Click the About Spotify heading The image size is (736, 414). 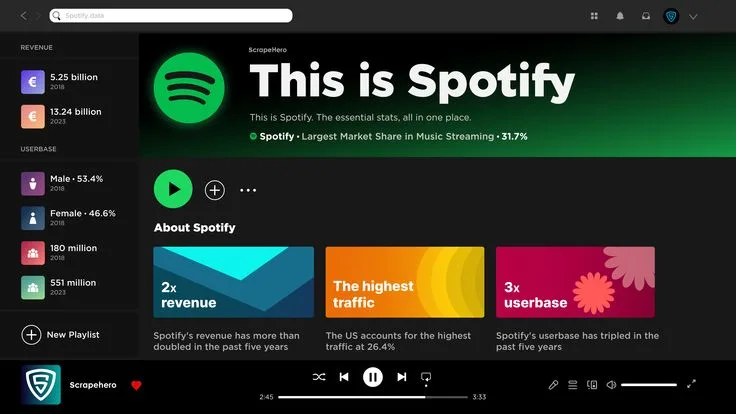[195, 228]
